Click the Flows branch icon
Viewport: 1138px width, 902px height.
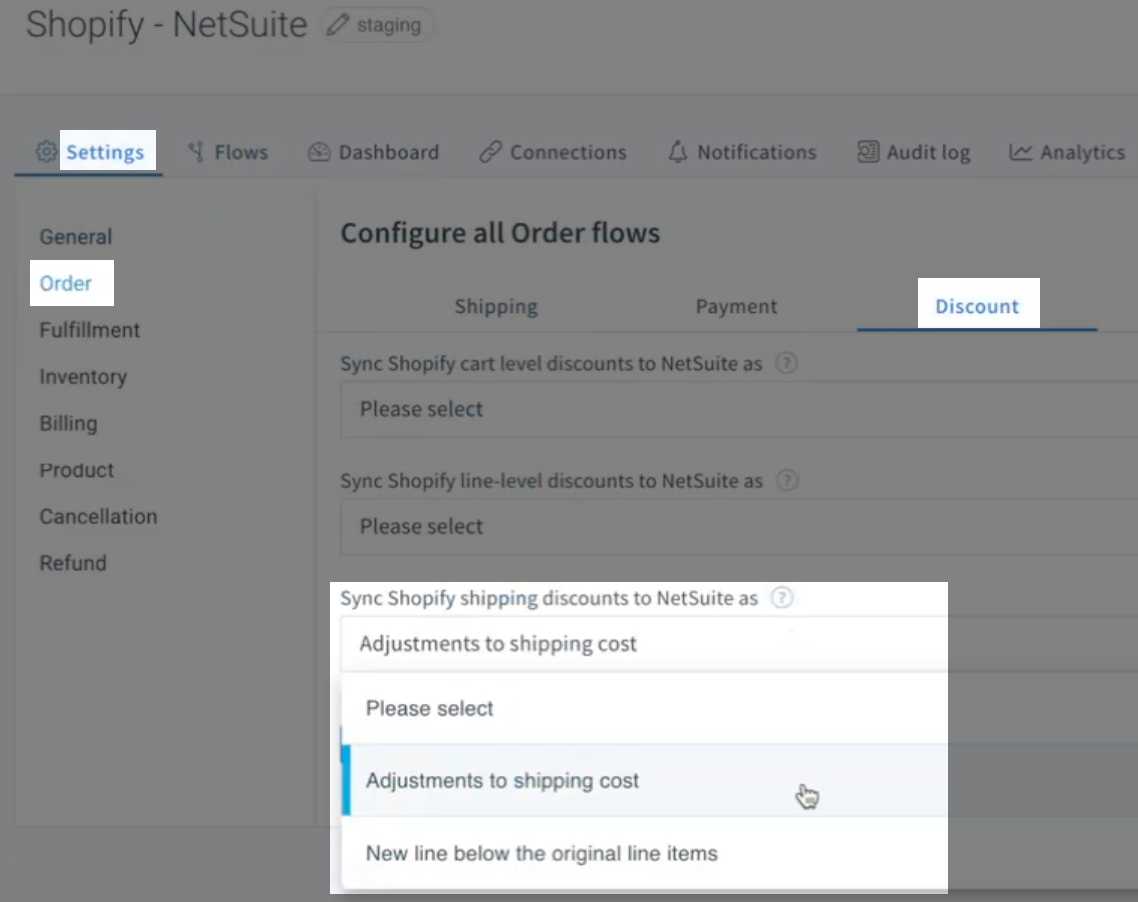196,152
